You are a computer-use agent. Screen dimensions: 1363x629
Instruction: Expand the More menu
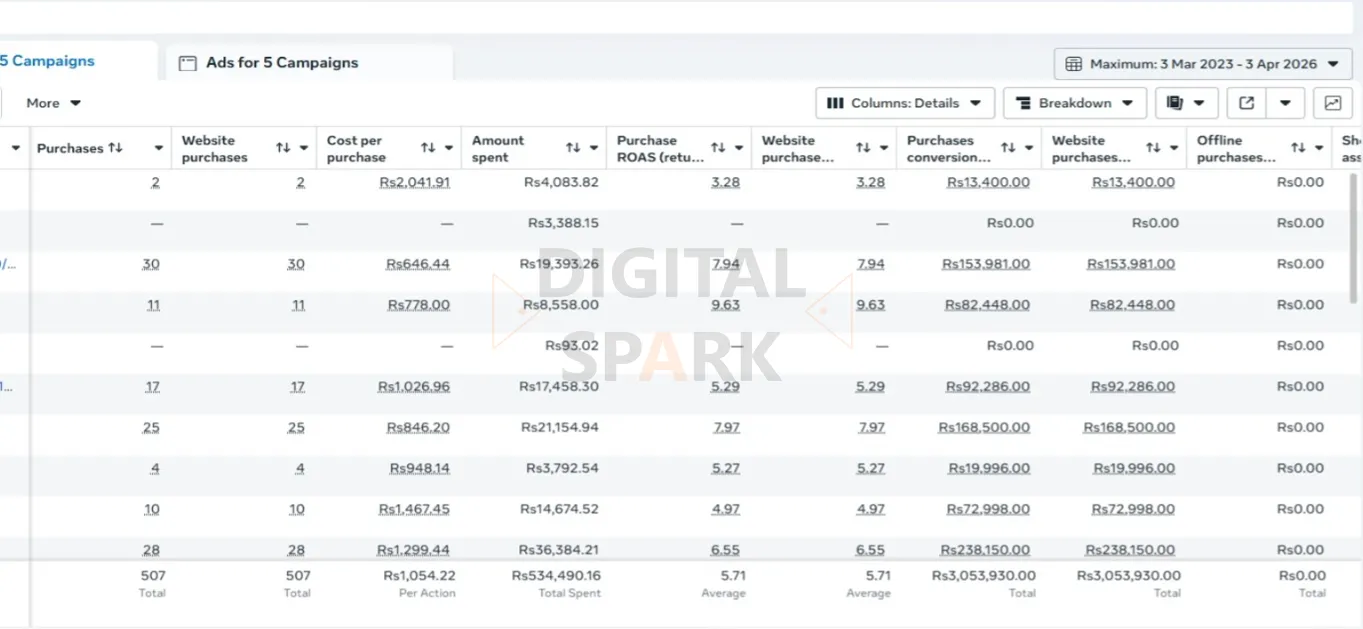(x=53, y=103)
